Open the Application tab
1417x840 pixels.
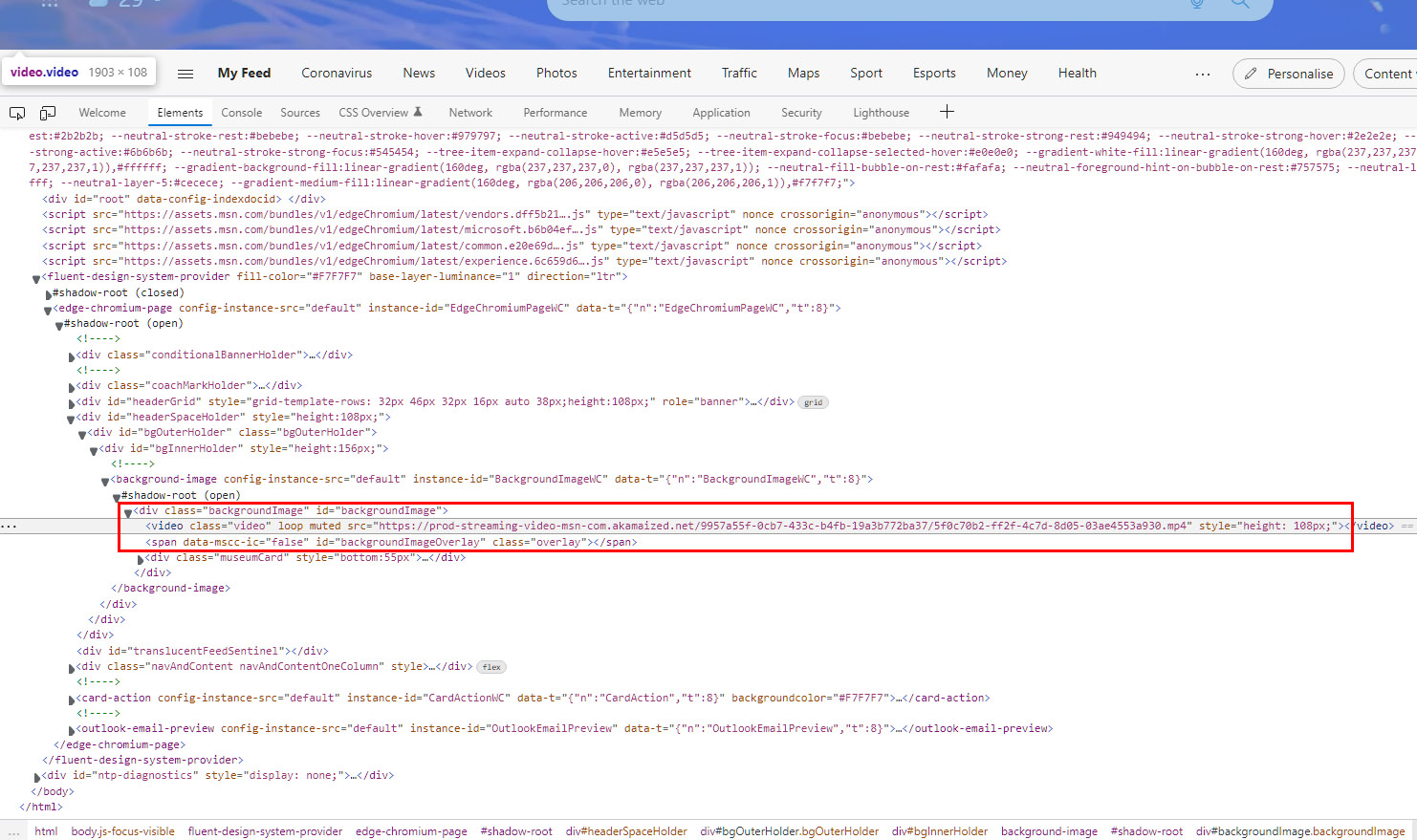[x=722, y=113]
